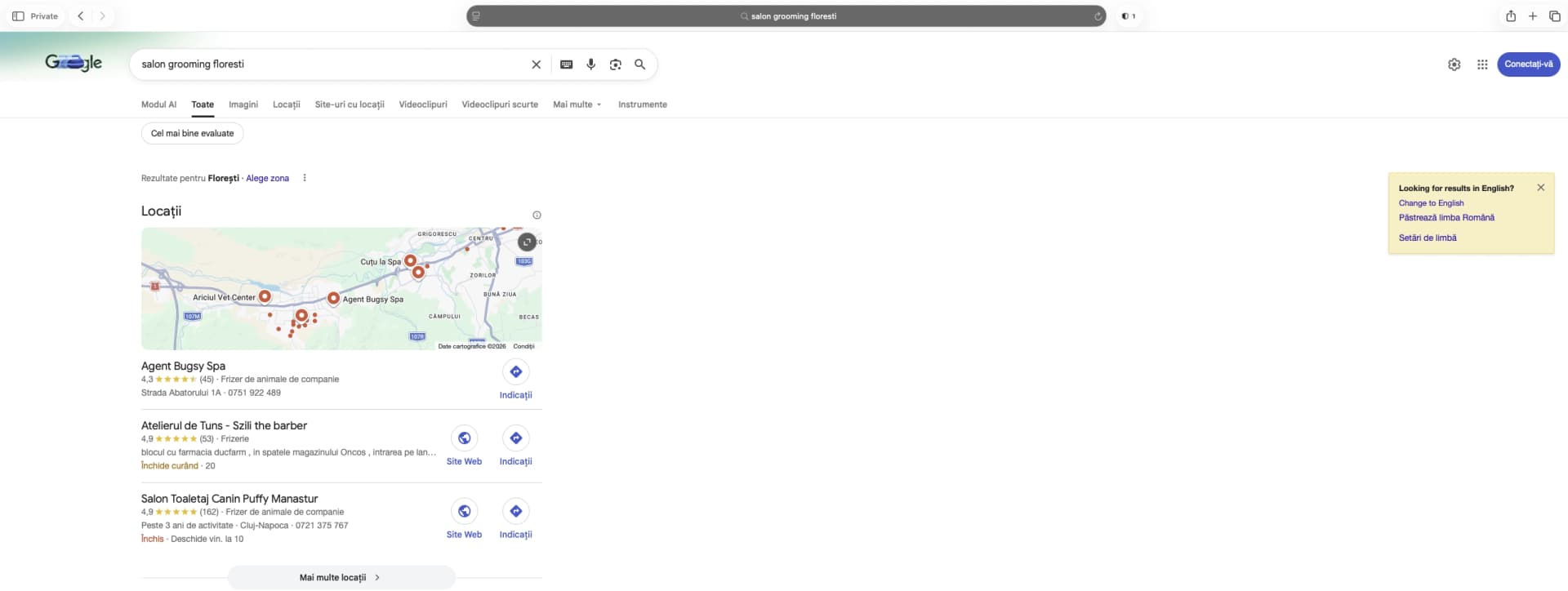Submit search with magnifier icon
This screenshot has height=591, width=1568.
coord(640,64)
